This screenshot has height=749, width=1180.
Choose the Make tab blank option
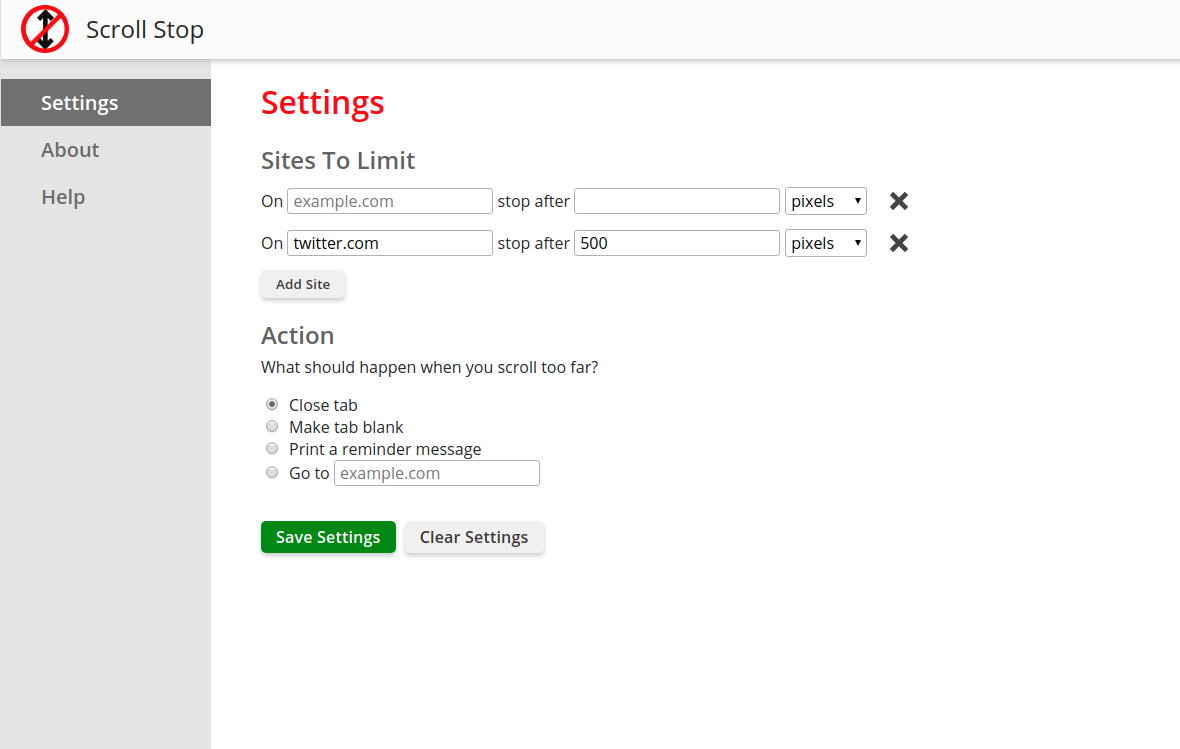click(272, 426)
